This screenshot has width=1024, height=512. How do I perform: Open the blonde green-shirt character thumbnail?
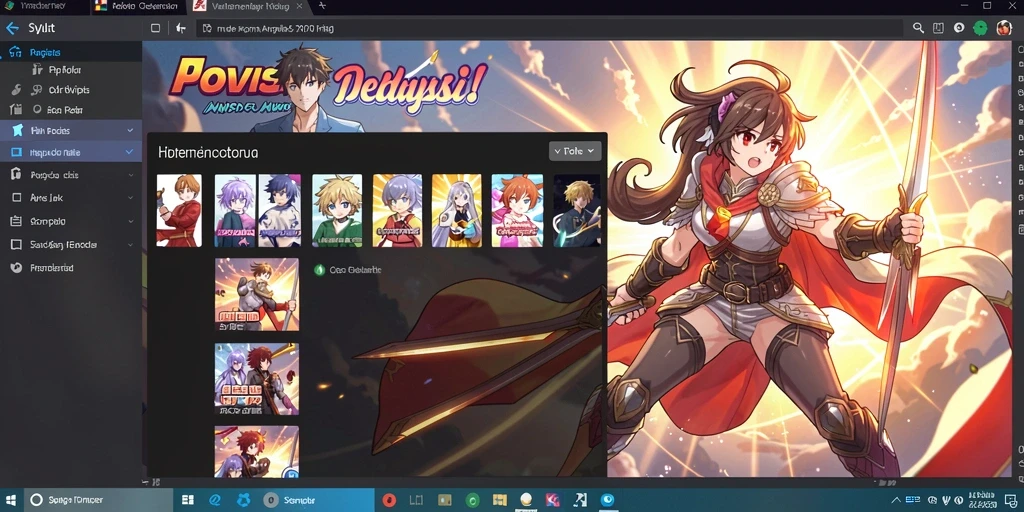point(337,210)
